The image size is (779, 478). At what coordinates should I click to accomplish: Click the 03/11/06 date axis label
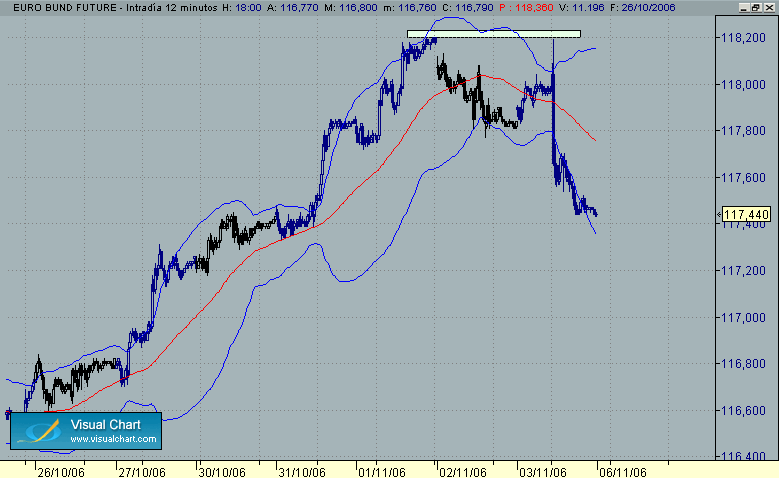[x=543, y=472]
